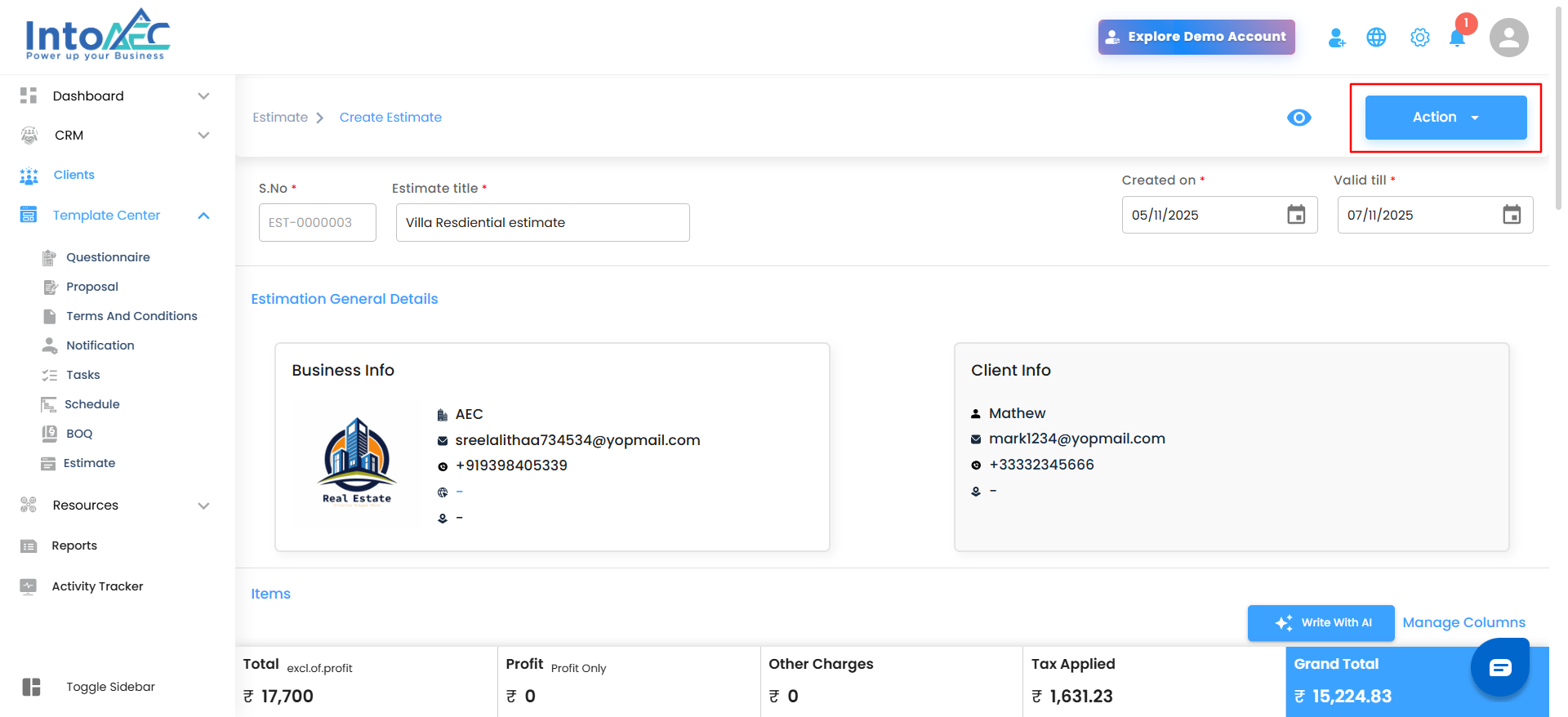Click the add user icon

(x=1336, y=38)
